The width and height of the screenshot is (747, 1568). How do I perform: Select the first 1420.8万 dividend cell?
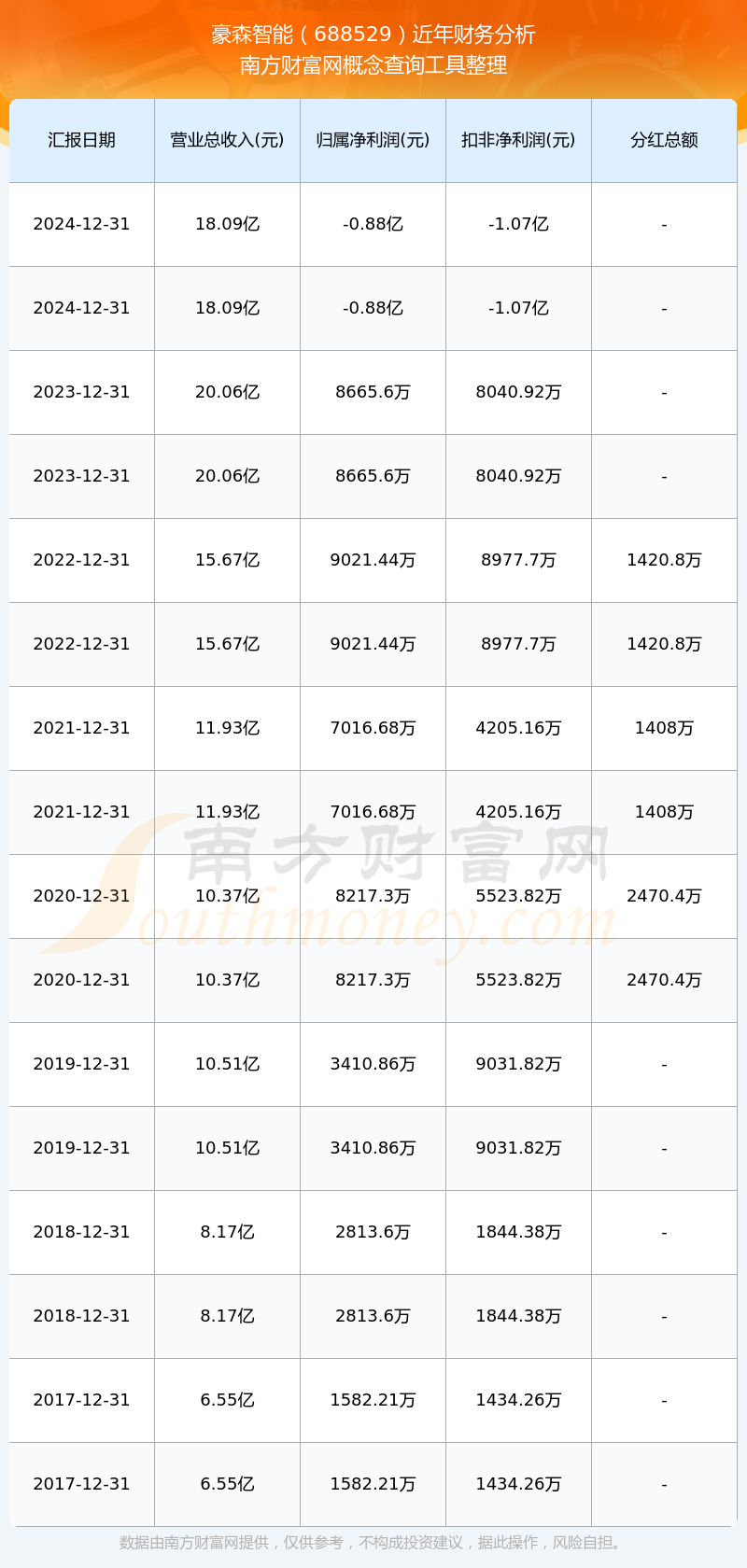pyautogui.click(x=664, y=560)
